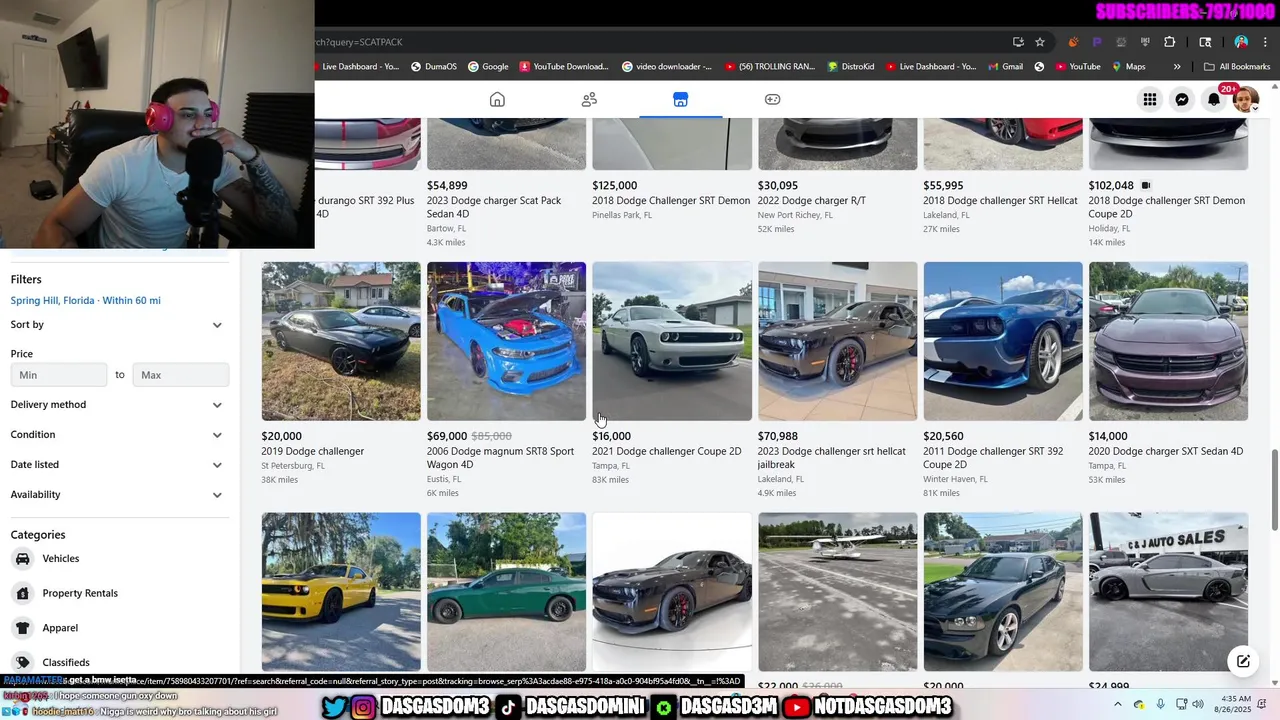Open the YouTube bookmark
This screenshot has height=720, width=1280.
[1077, 67]
